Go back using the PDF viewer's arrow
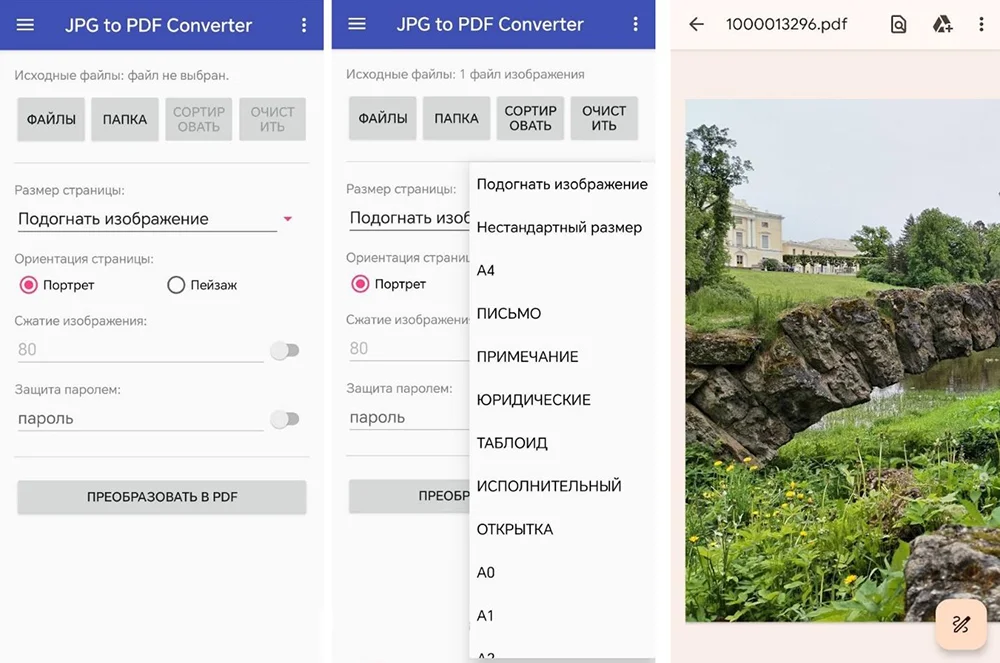The height and width of the screenshot is (663, 1000). pyautogui.click(x=696, y=25)
